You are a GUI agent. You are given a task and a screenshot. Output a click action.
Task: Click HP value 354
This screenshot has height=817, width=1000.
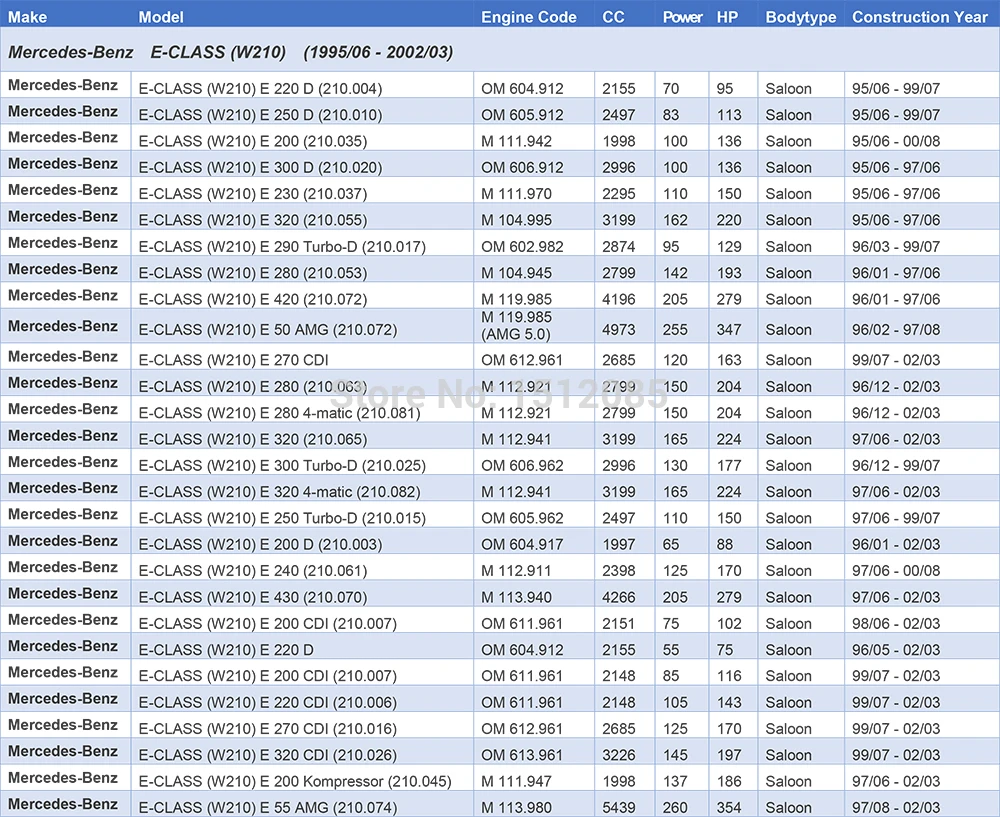point(729,807)
